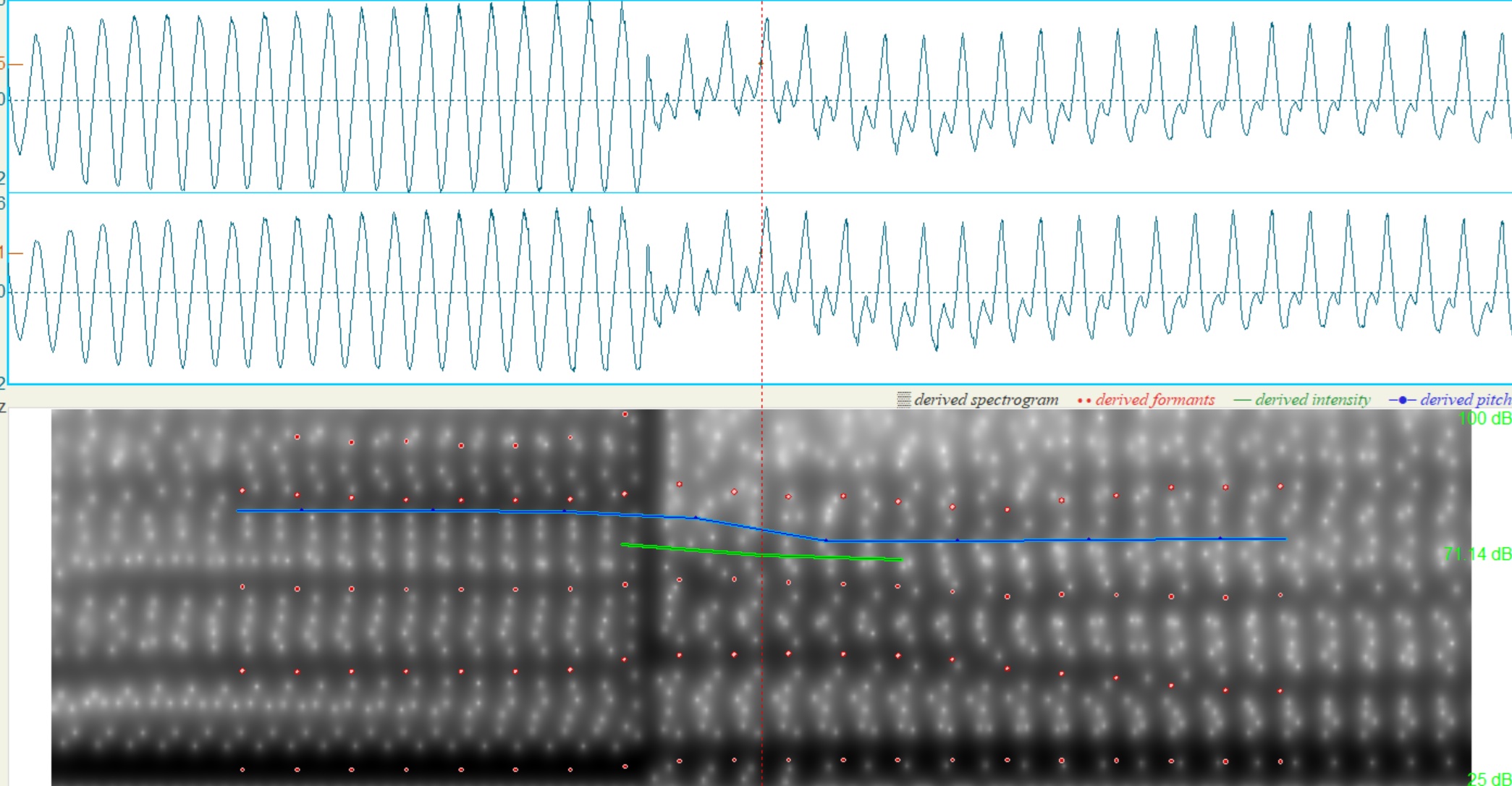
Task: Click the "derived intensity" label
Action: 1312,400
